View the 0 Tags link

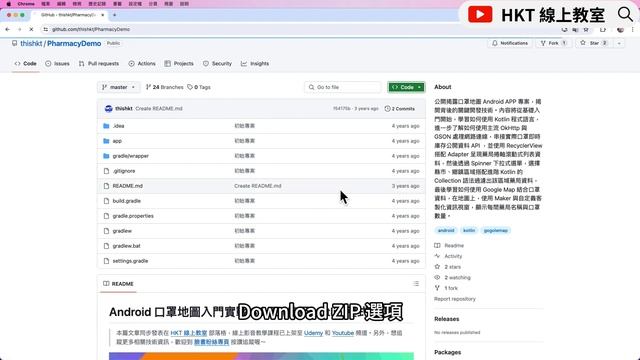coord(199,87)
